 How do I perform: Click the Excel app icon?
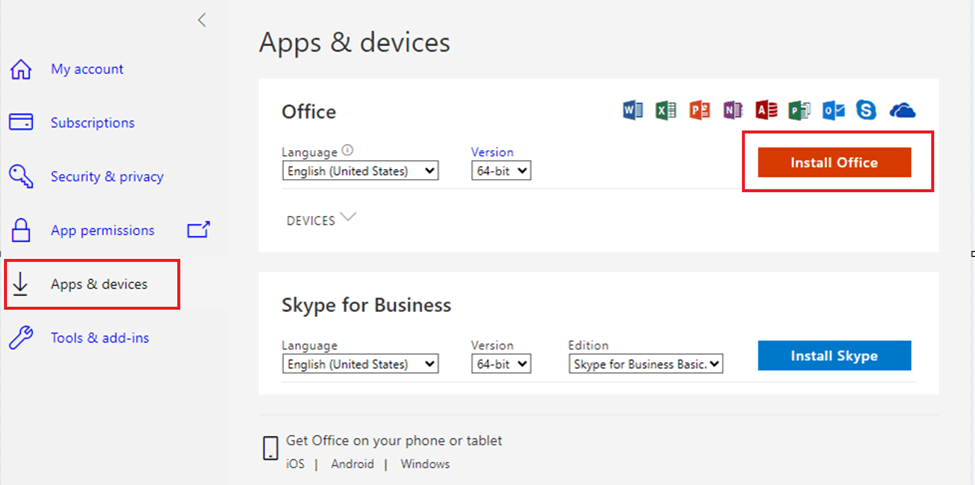click(x=666, y=111)
